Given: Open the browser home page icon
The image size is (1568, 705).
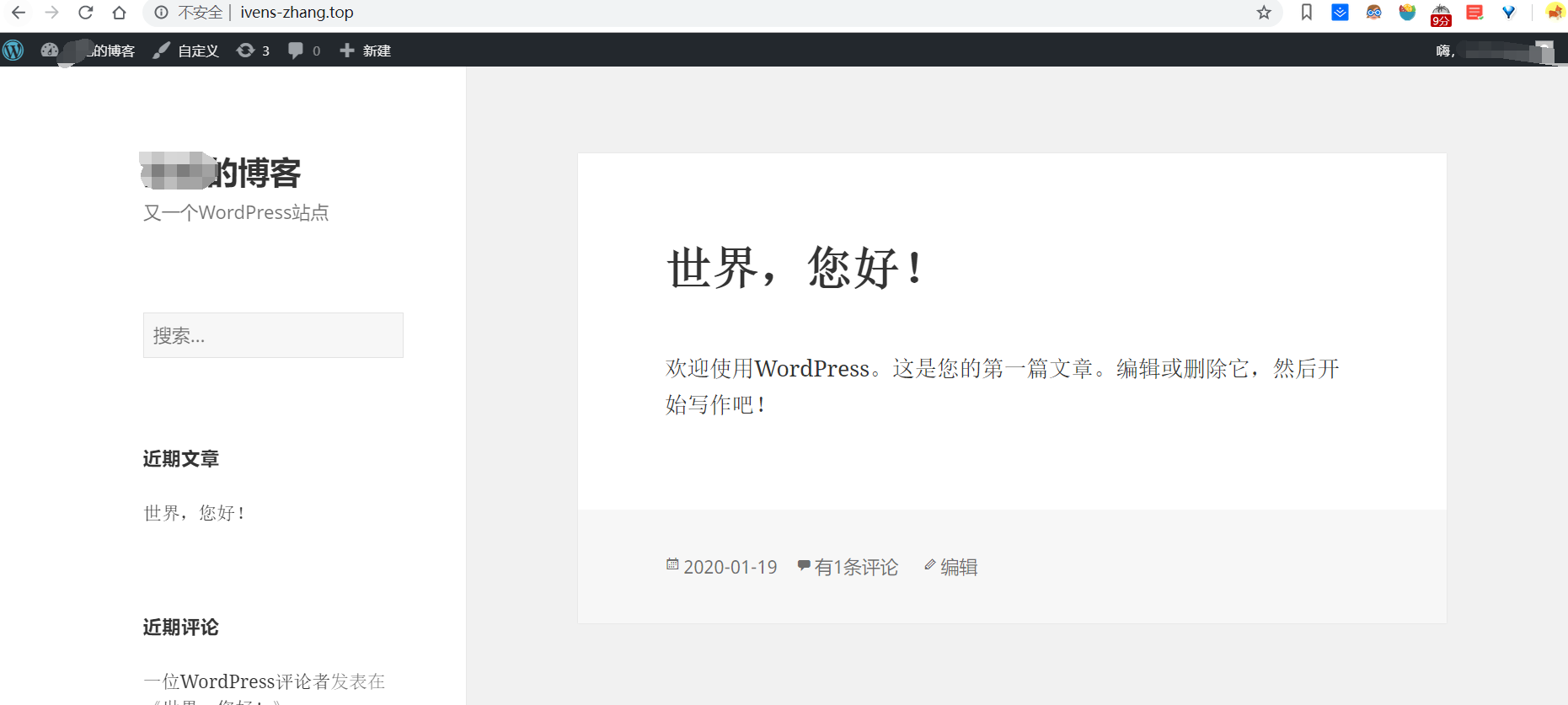Looking at the screenshot, I should [119, 13].
